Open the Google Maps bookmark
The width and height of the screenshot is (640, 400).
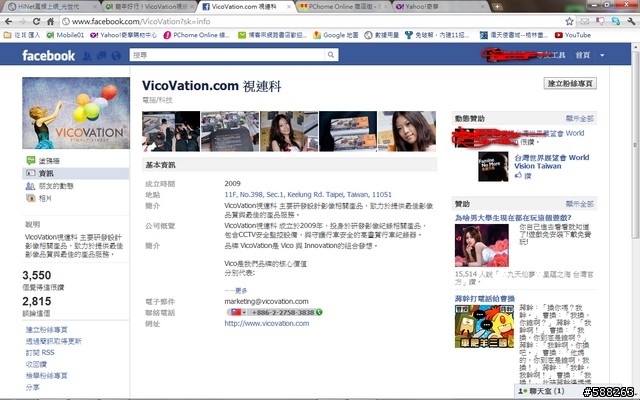pyautogui.click(x=336, y=35)
